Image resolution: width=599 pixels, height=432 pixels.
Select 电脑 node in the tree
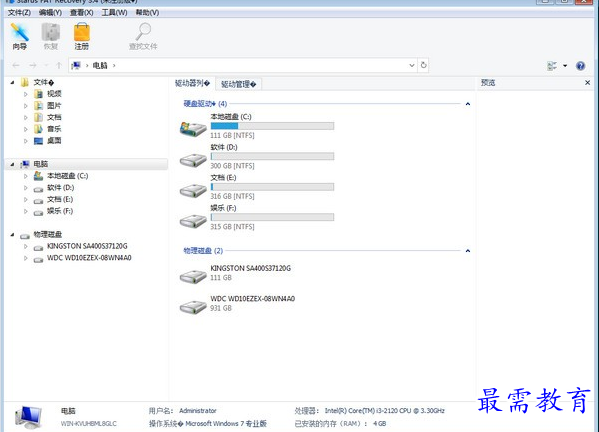click(x=40, y=164)
